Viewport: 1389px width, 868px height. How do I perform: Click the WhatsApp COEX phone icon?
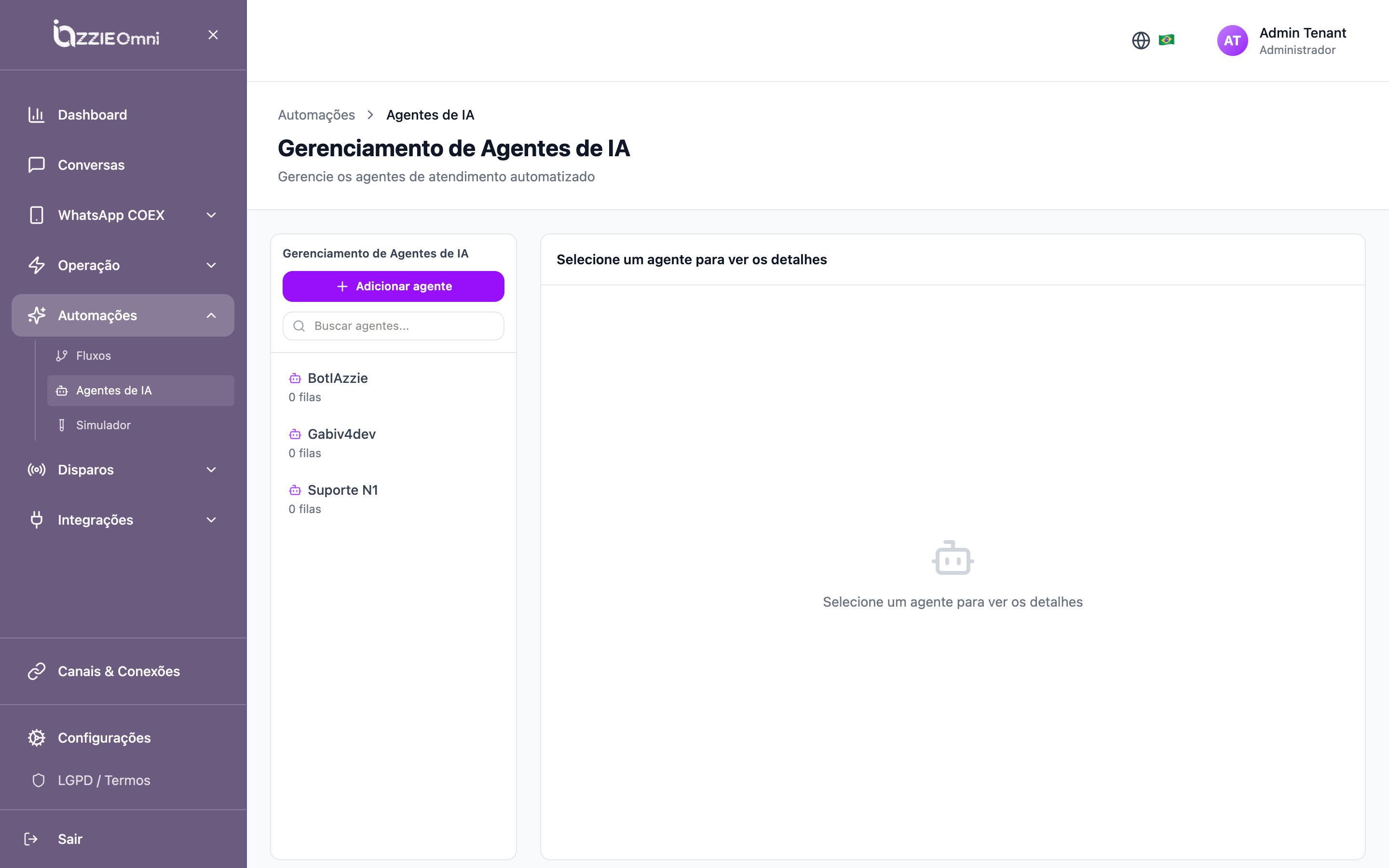tap(36, 215)
